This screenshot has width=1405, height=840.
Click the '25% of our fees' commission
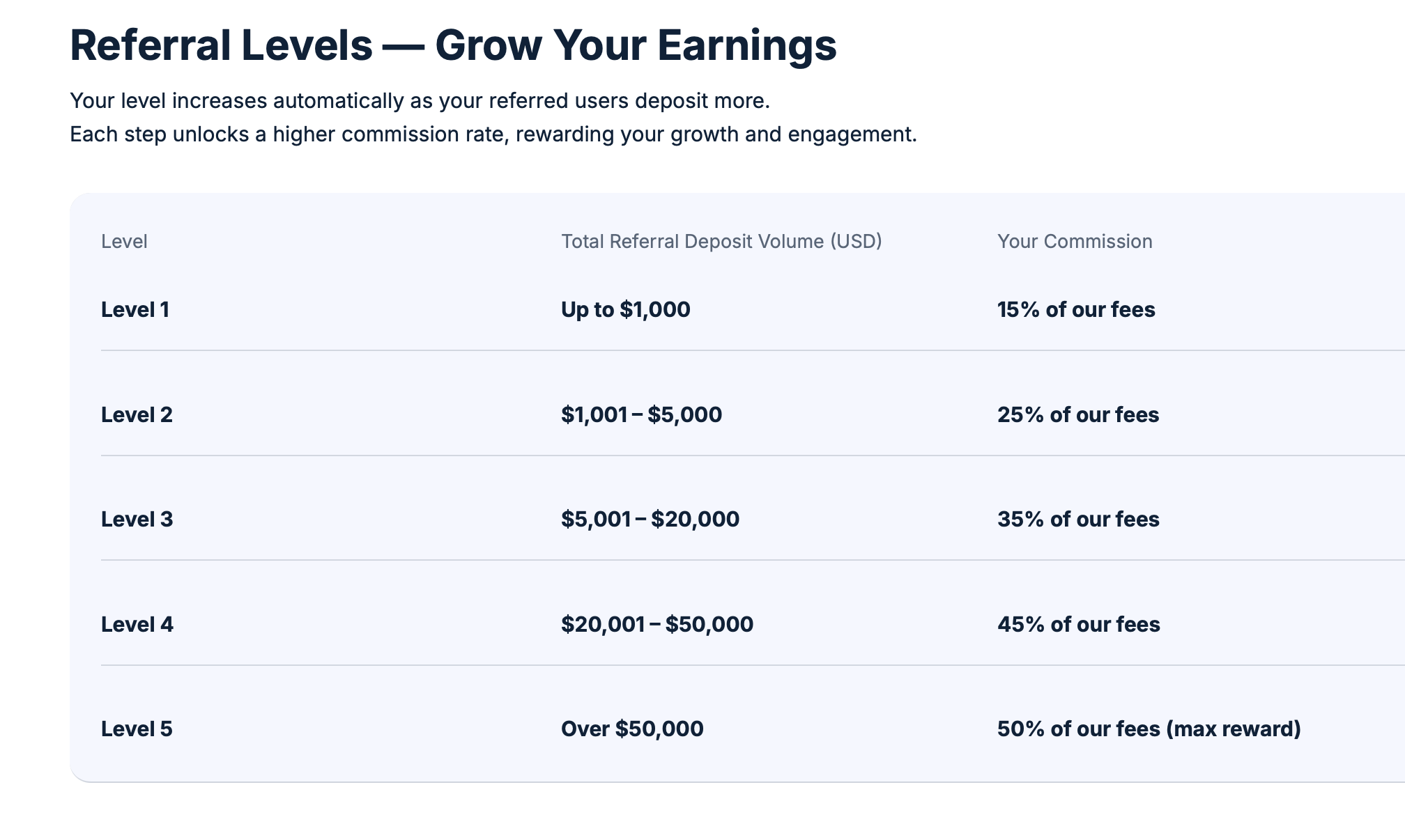point(1078,415)
